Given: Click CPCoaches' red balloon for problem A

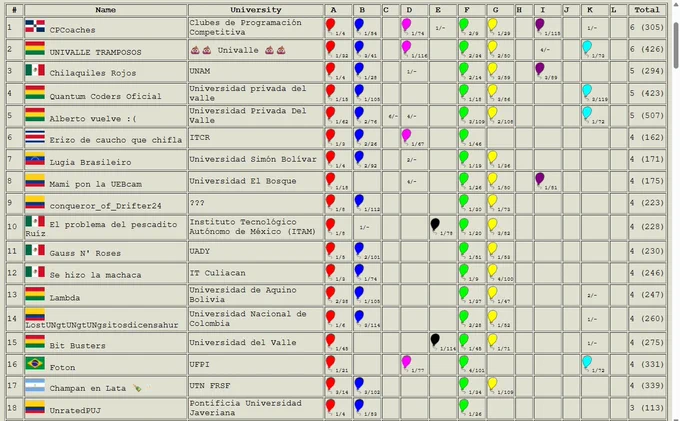Looking at the screenshot, I should tap(330, 25).
